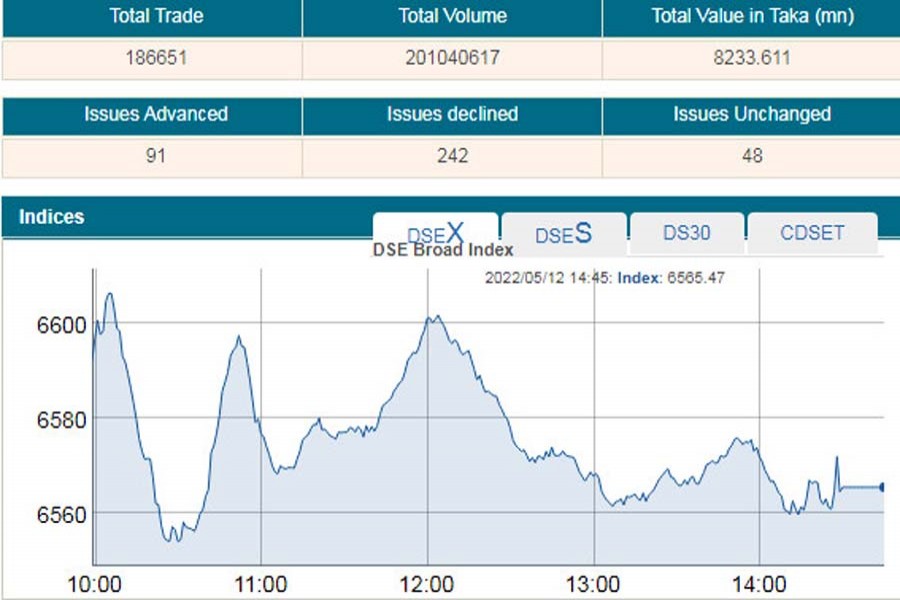900x600 pixels.
Task: Click the Issues declined header
Action: pos(452,114)
